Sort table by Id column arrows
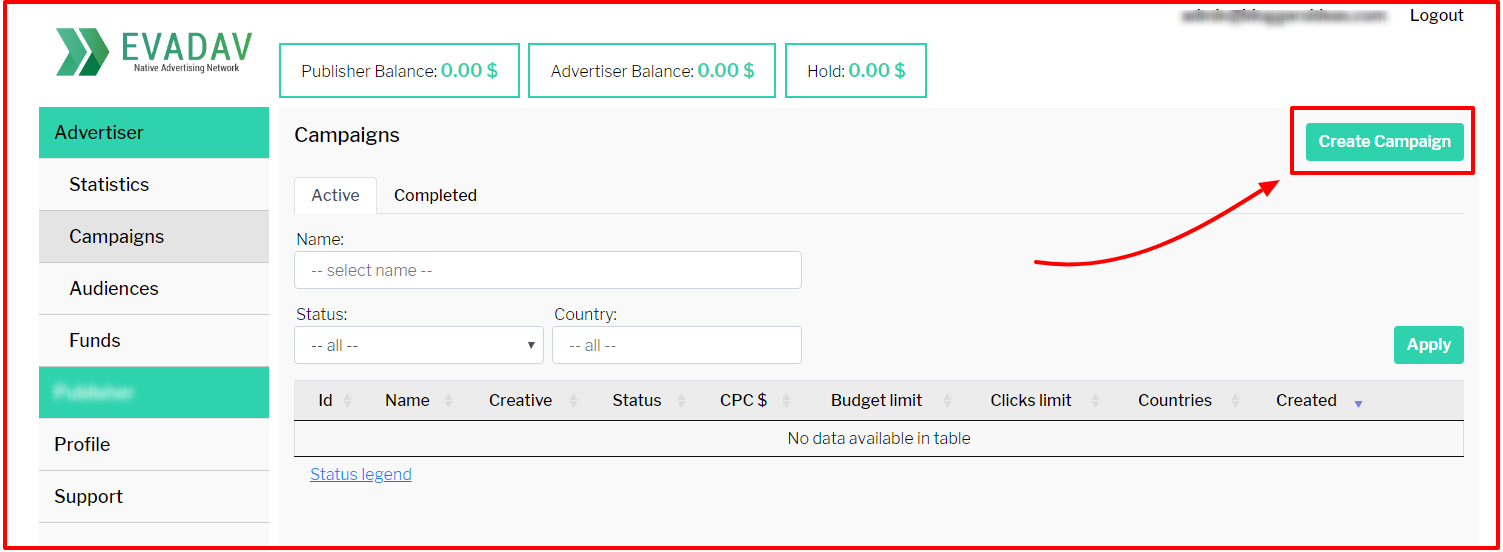 point(347,401)
